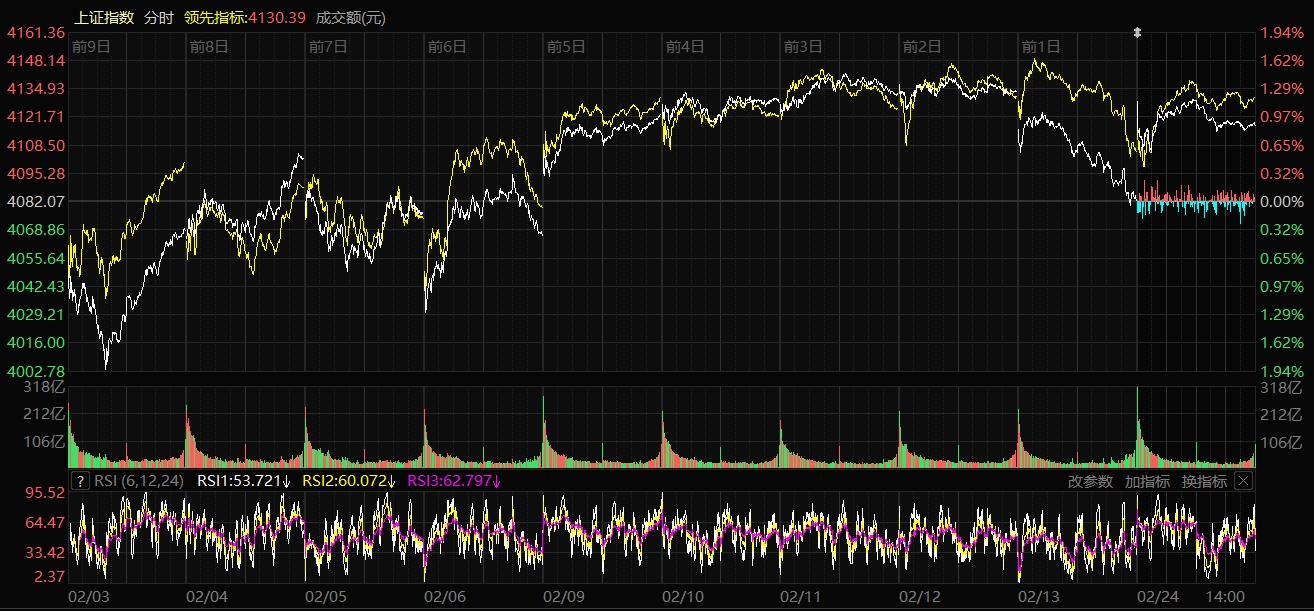1314x611 pixels.
Task: Open 换指标 to switch indicator
Action: [x=1204, y=481]
